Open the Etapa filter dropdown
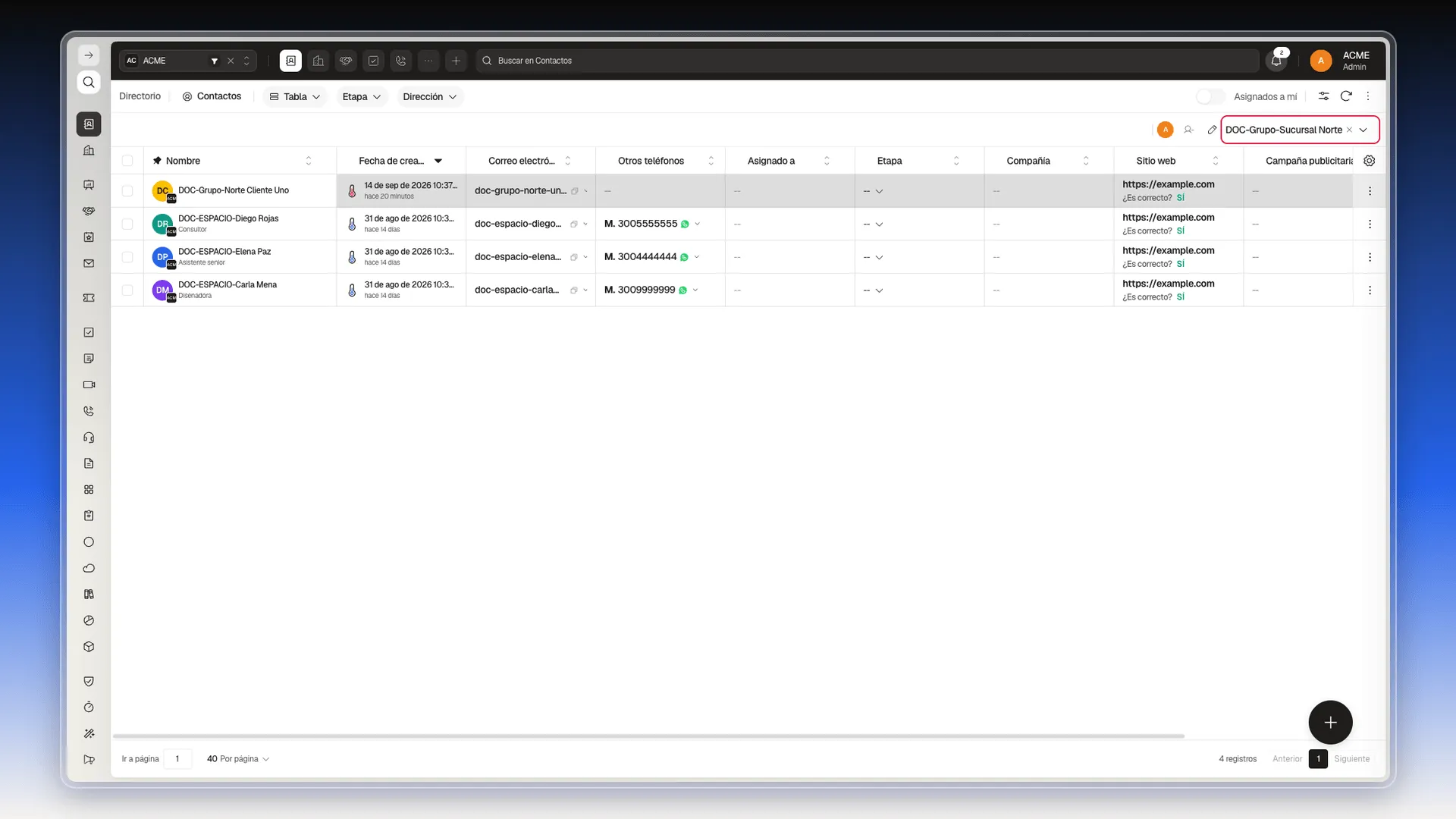Viewport: 1456px width, 819px height. point(362,96)
